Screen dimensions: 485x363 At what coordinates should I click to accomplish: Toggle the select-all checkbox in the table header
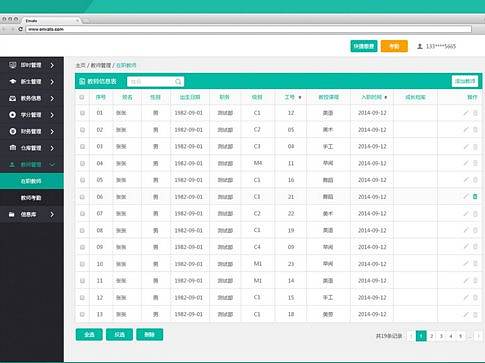tap(82, 97)
